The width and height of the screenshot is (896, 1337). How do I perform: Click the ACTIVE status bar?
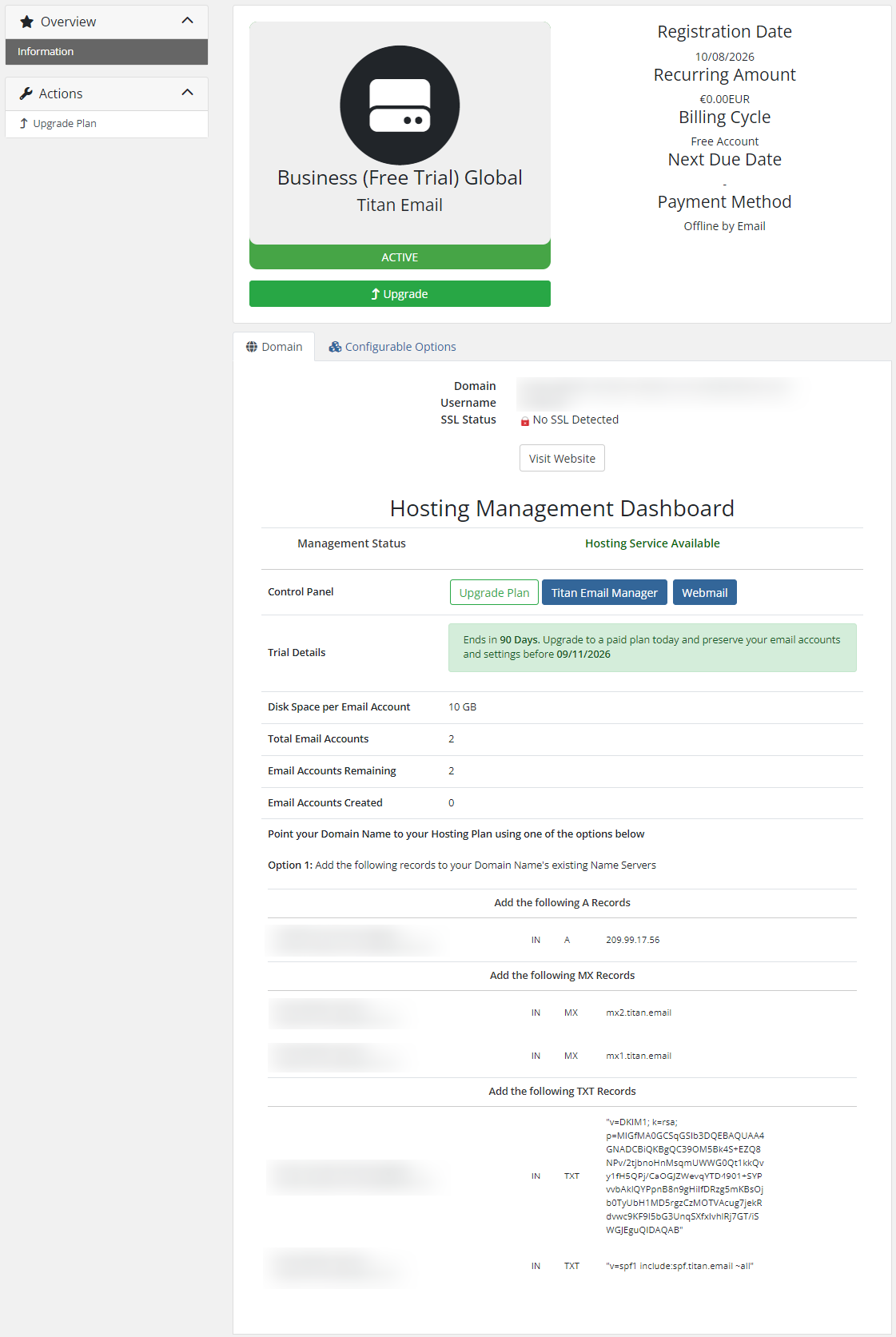[400, 257]
